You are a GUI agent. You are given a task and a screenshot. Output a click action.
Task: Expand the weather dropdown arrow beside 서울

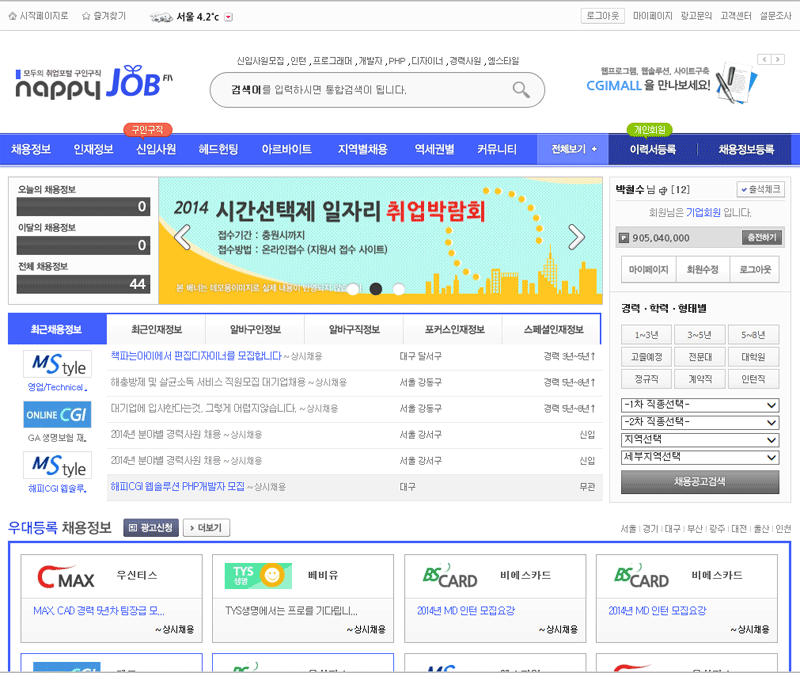[229, 17]
